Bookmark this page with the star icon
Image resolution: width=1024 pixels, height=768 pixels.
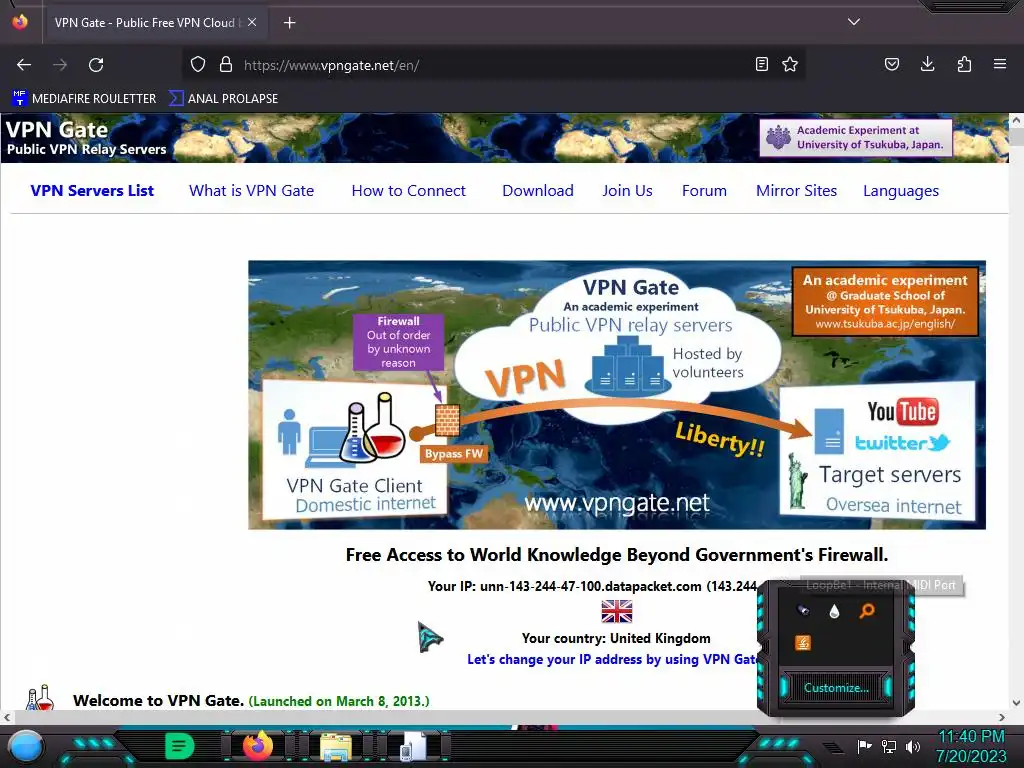pos(790,64)
